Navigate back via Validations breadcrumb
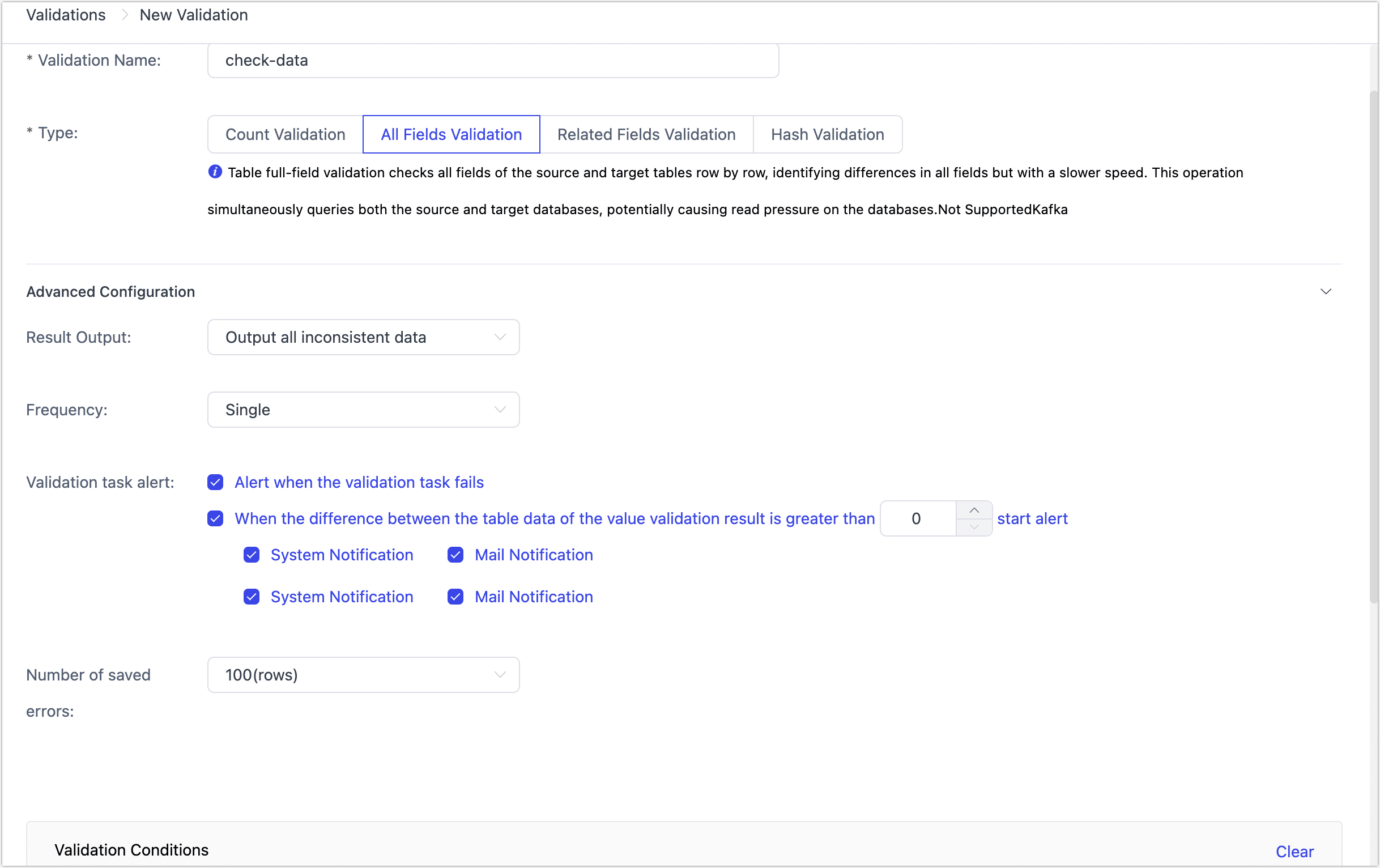This screenshot has height=868, width=1380. coord(65,15)
